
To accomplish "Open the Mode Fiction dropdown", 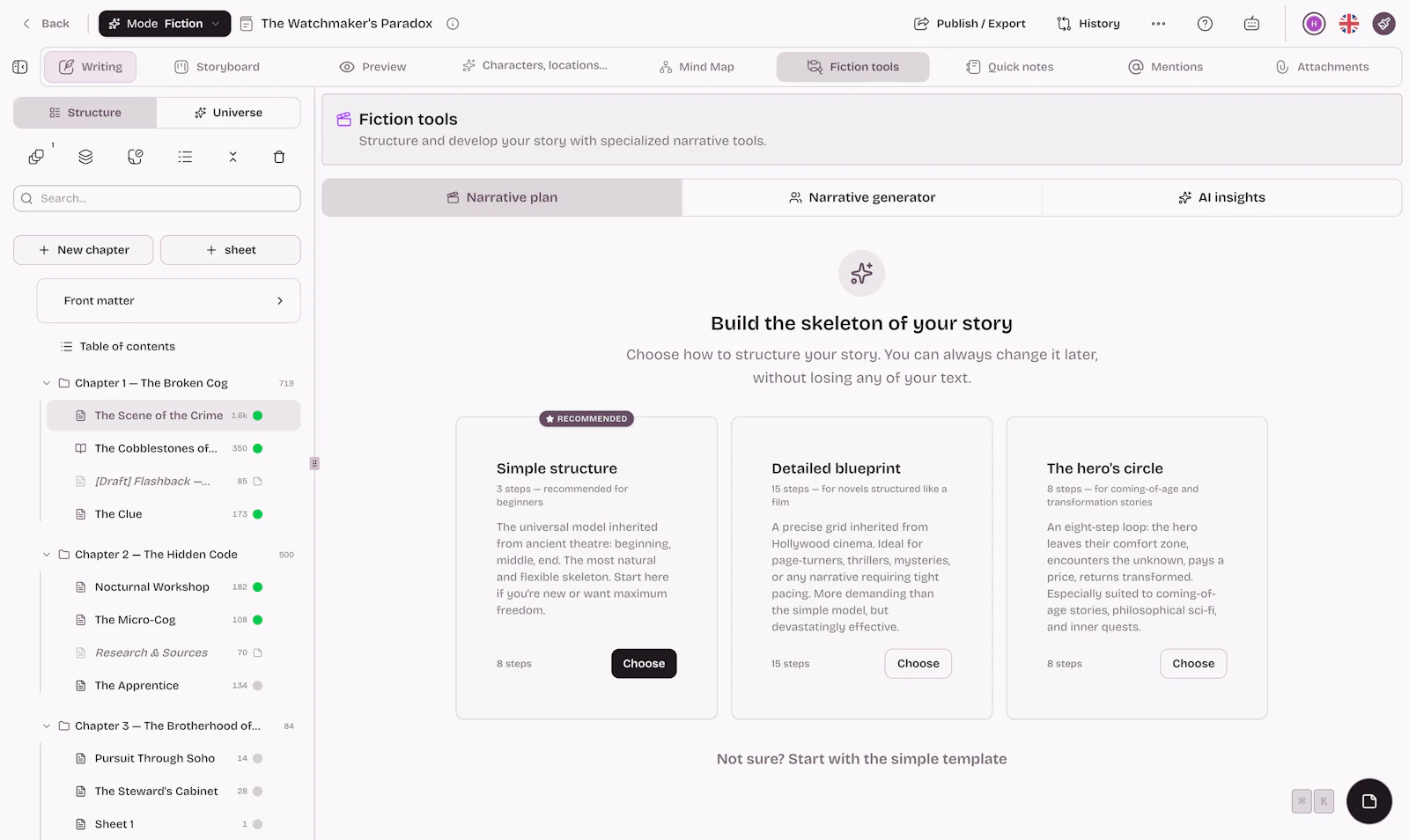I will pyautogui.click(x=165, y=24).
